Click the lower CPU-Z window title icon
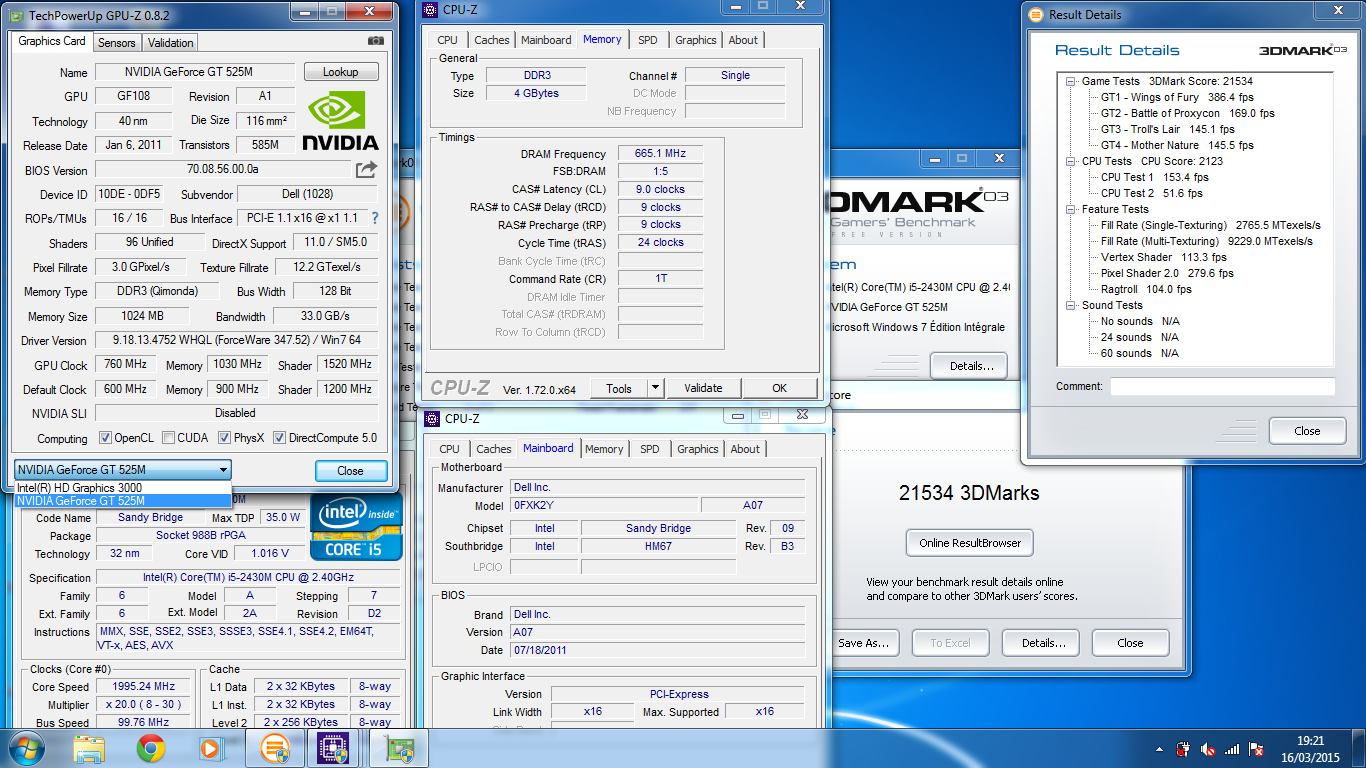The image size is (1366, 768). pyautogui.click(x=432, y=418)
